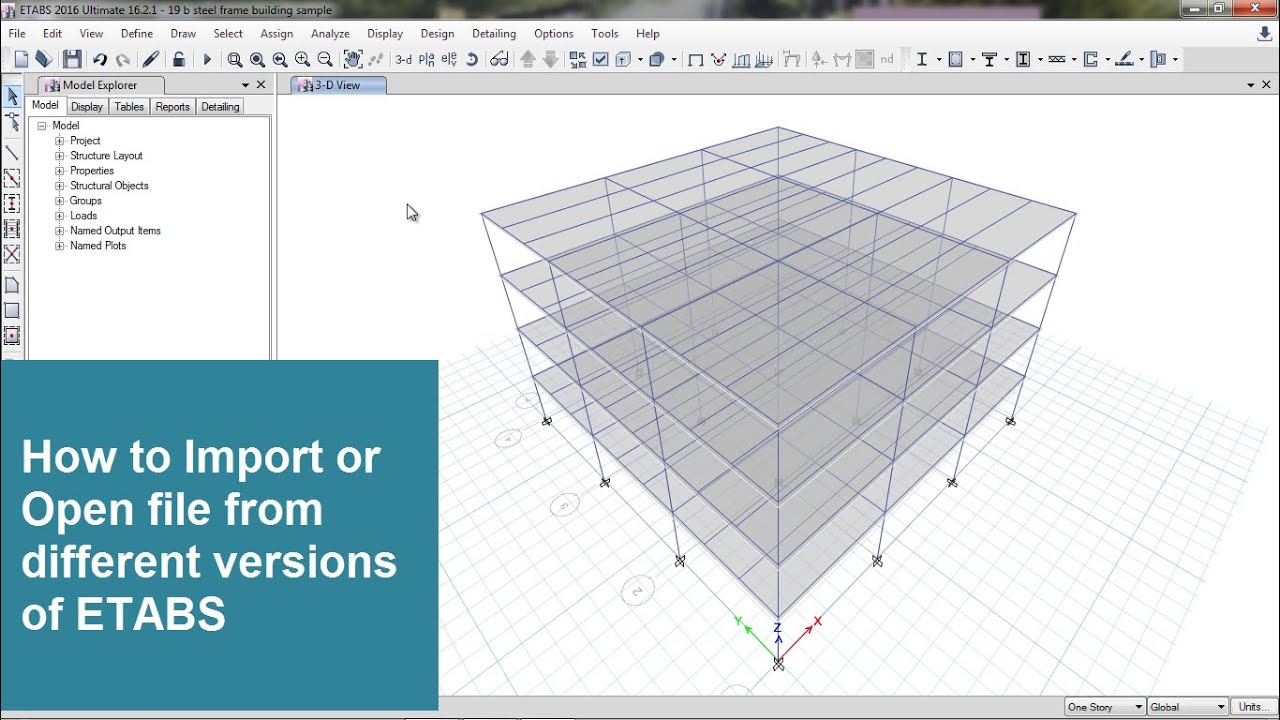Expand the Project tree node
This screenshot has width=1280, height=720.
pos(60,141)
